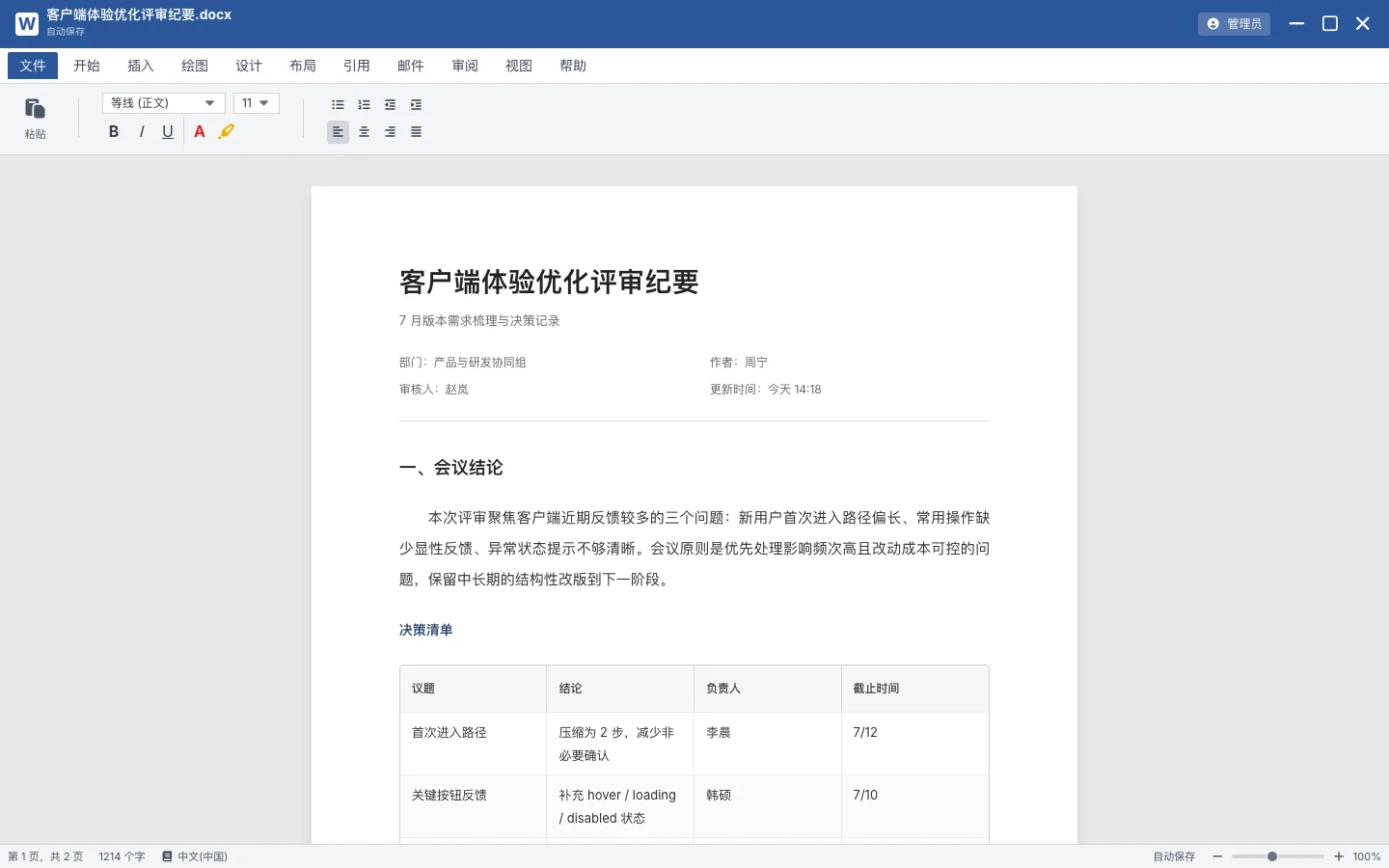
Task: Click the Word app logo icon
Action: tap(27, 24)
